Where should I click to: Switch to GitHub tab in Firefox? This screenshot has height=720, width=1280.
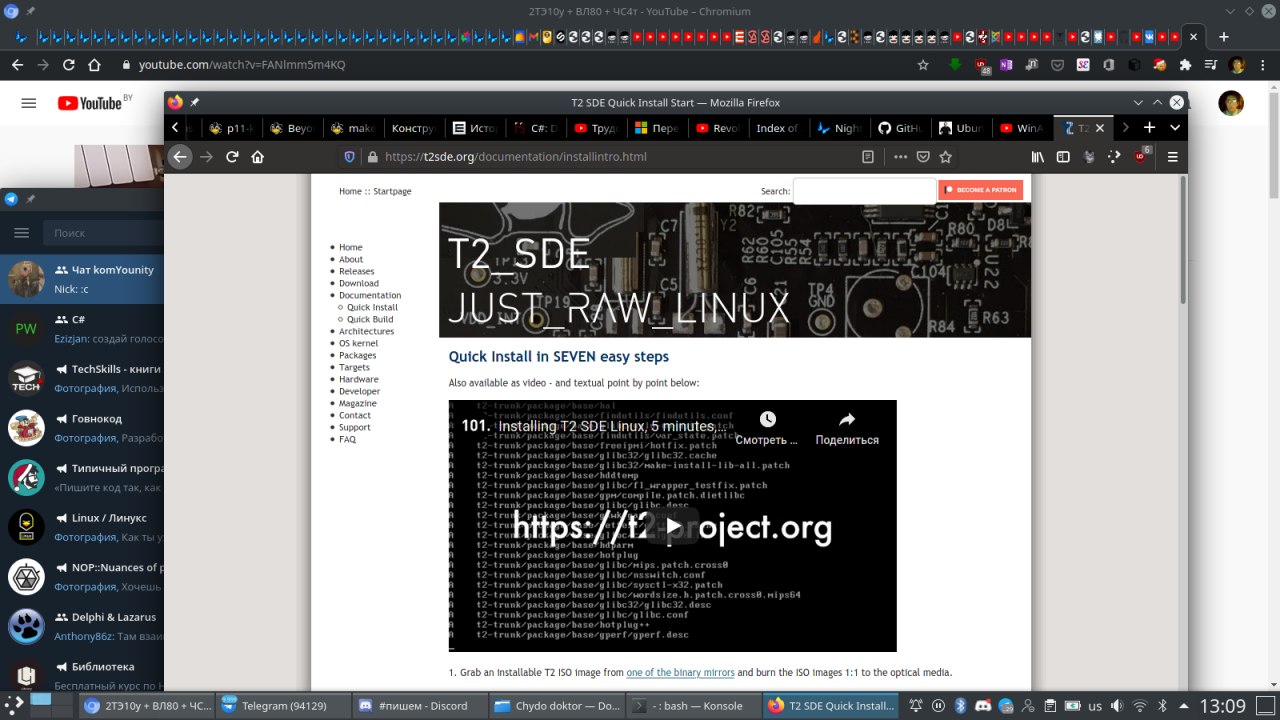click(899, 128)
